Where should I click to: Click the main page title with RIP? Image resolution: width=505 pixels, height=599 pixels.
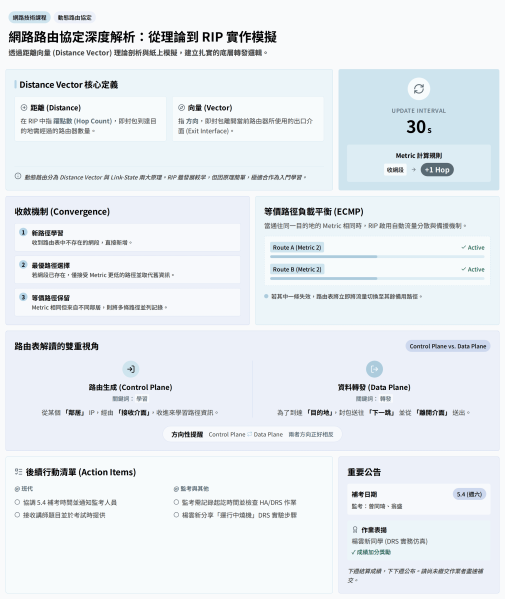(142, 37)
